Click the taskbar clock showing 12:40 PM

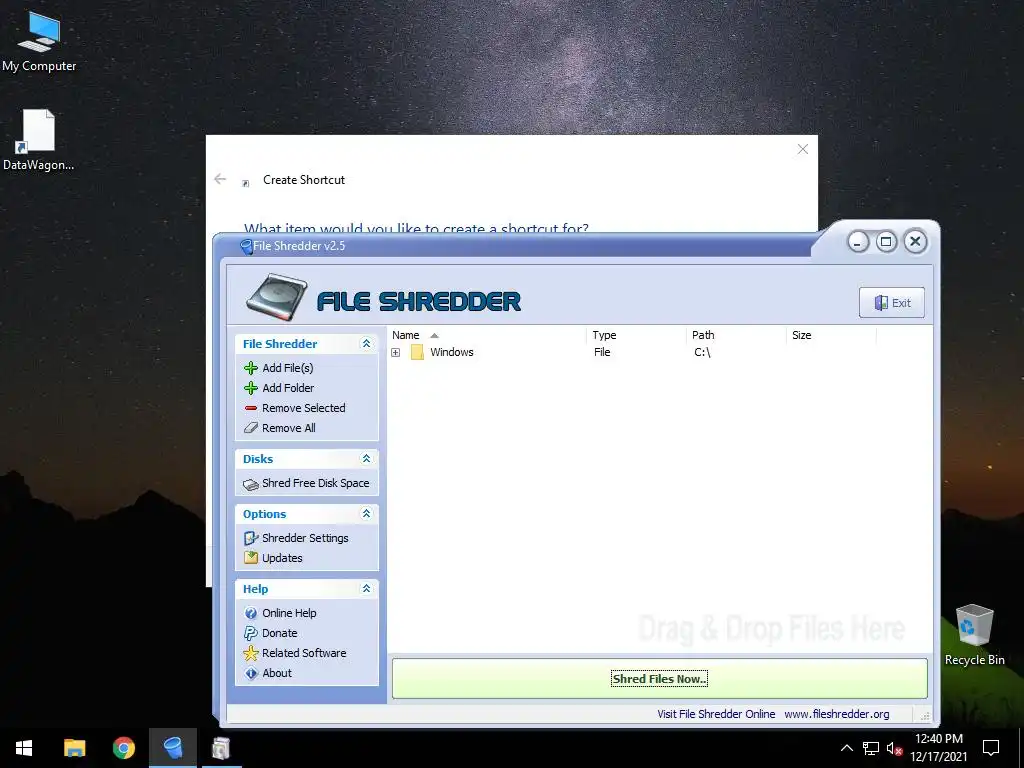[938, 748]
